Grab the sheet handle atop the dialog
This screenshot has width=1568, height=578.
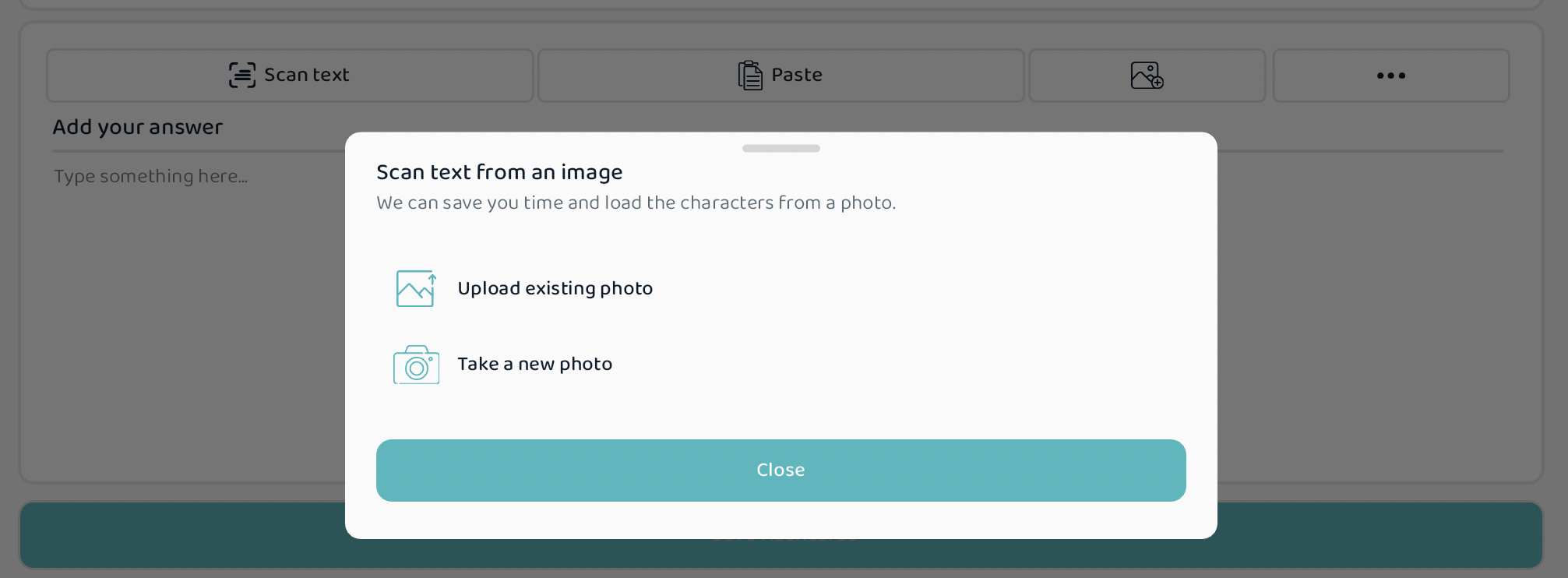[x=780, y=148]
